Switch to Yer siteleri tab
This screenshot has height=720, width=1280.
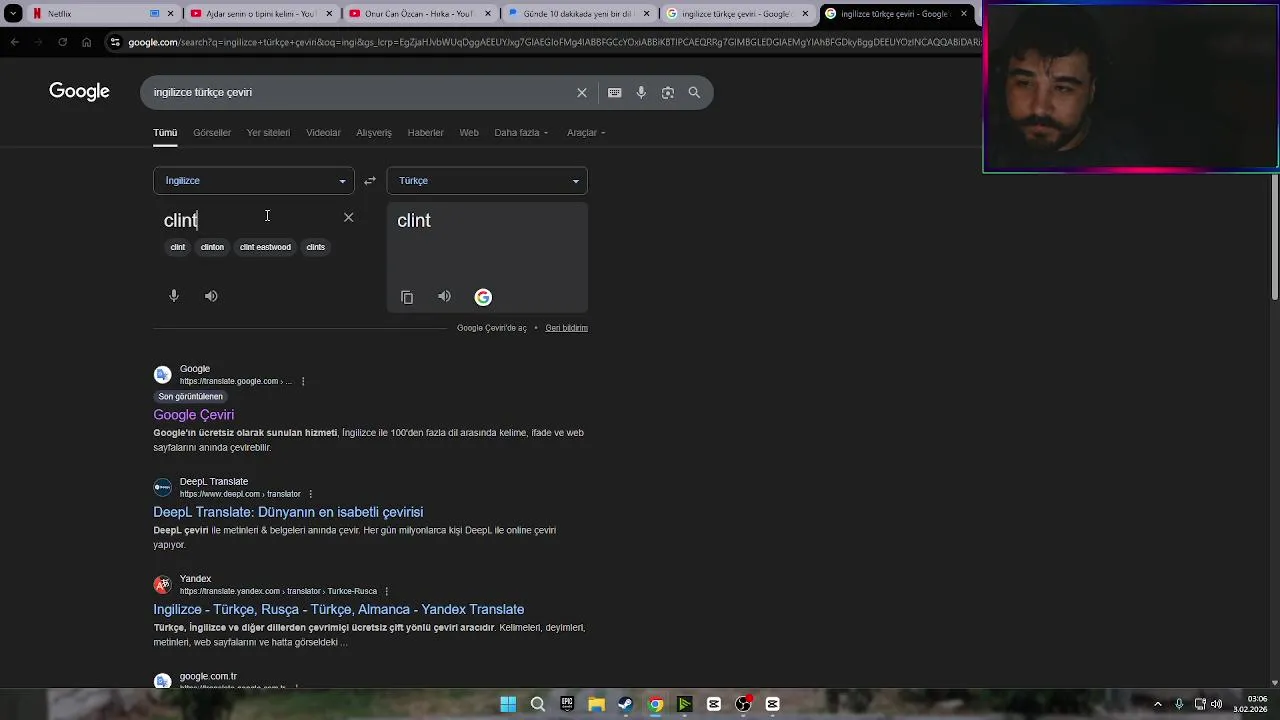[268, 132]
